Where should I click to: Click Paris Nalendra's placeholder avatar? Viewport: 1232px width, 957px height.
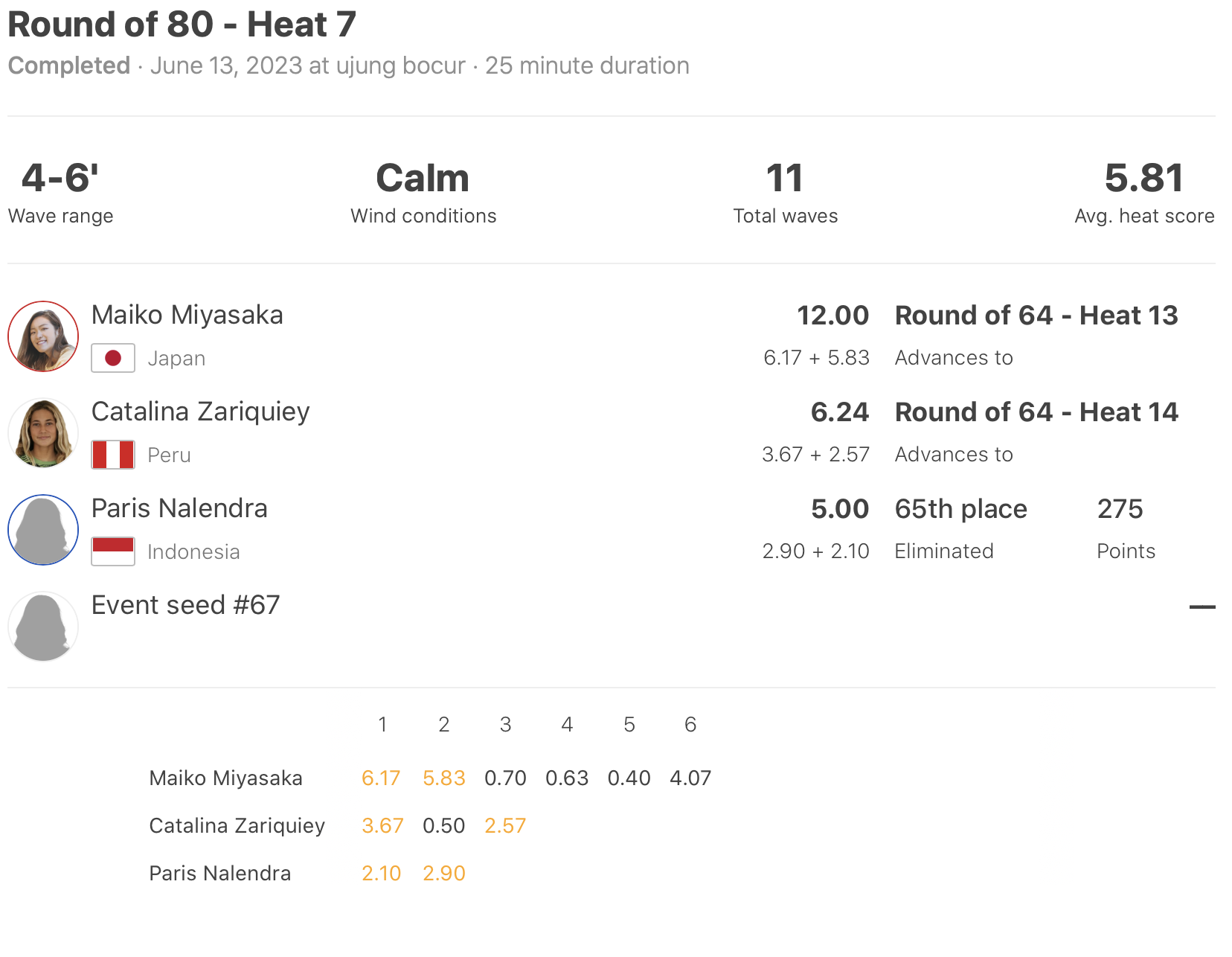point(43,530)
